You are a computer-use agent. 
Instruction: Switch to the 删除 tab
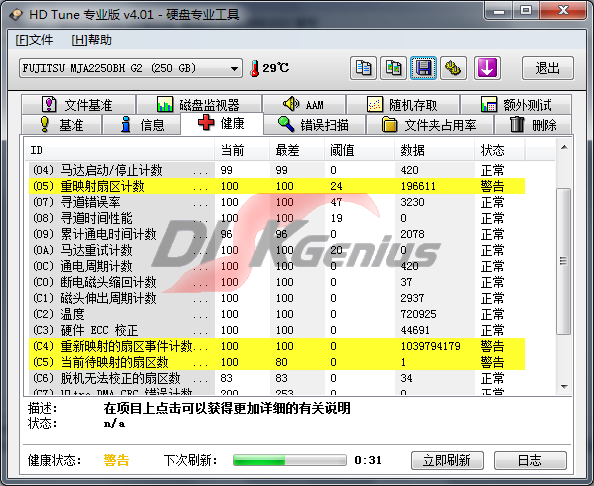533,124
